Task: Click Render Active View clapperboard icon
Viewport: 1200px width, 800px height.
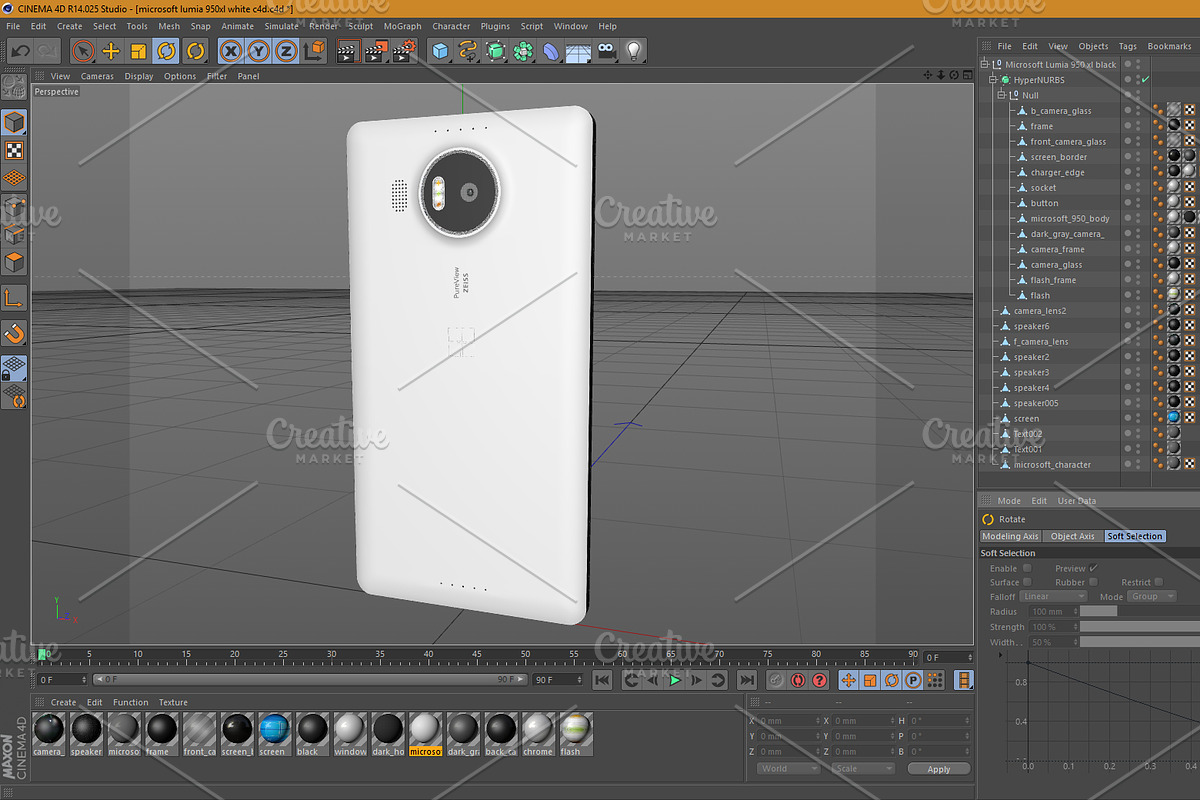Action: point(347,51)
